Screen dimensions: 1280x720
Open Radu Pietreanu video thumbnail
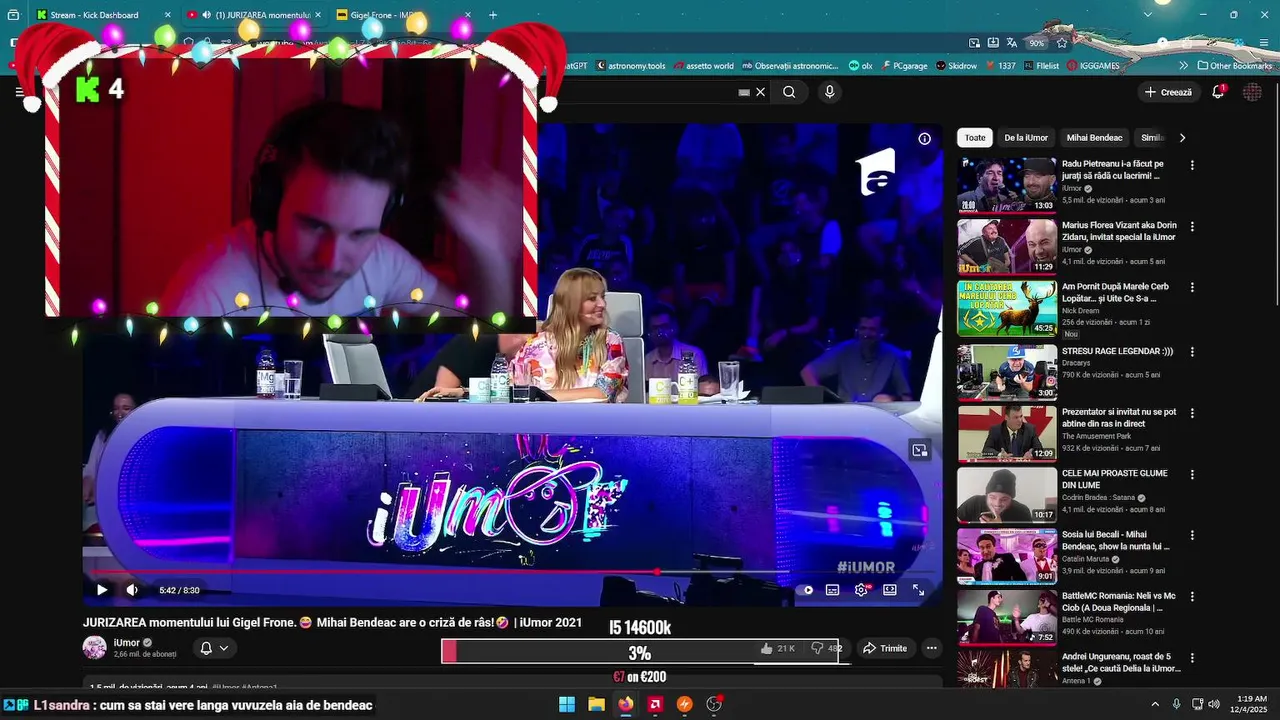click(x=1007, y=185)
